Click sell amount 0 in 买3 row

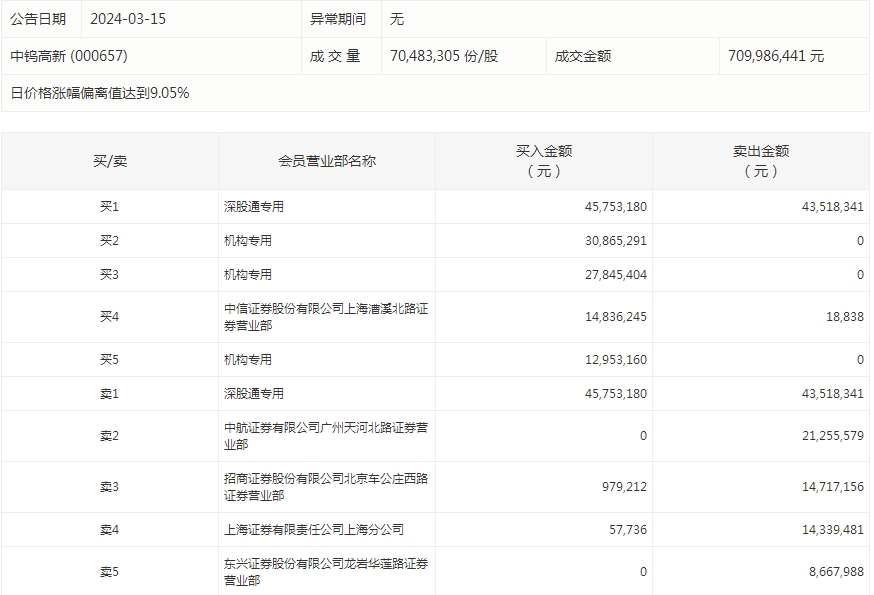coord(860,275)
